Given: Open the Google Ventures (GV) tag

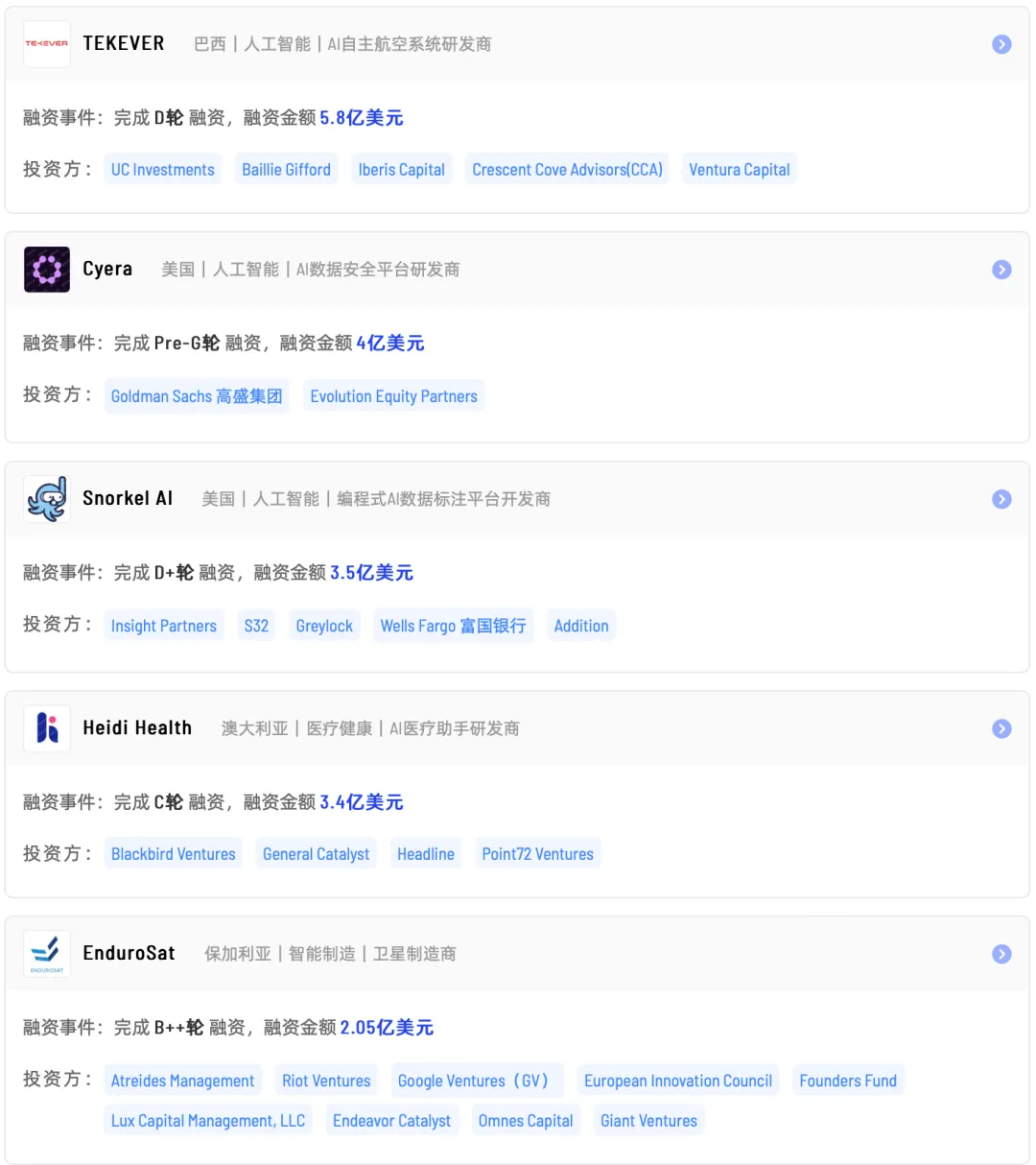Looking at the screenshot, I should pyautogui.click(x=477, y=1081).
